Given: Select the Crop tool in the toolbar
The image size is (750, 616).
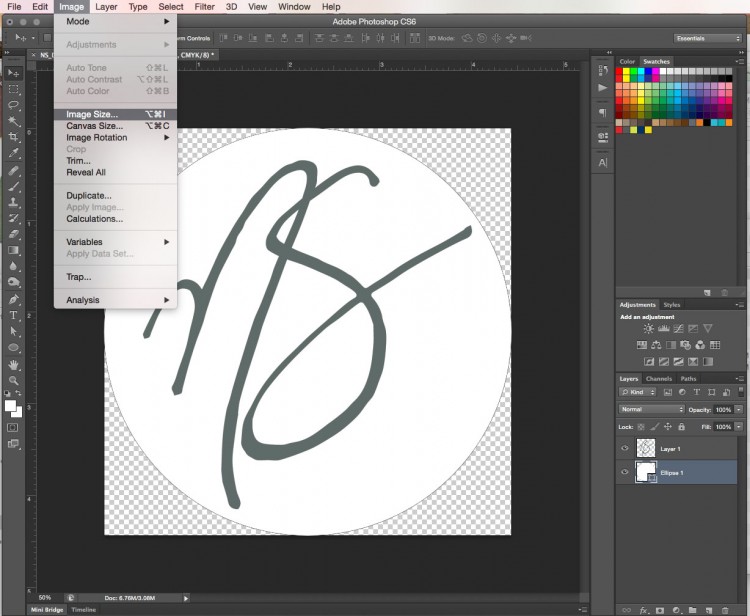Looking at the screenshot, I should point(14,137).
